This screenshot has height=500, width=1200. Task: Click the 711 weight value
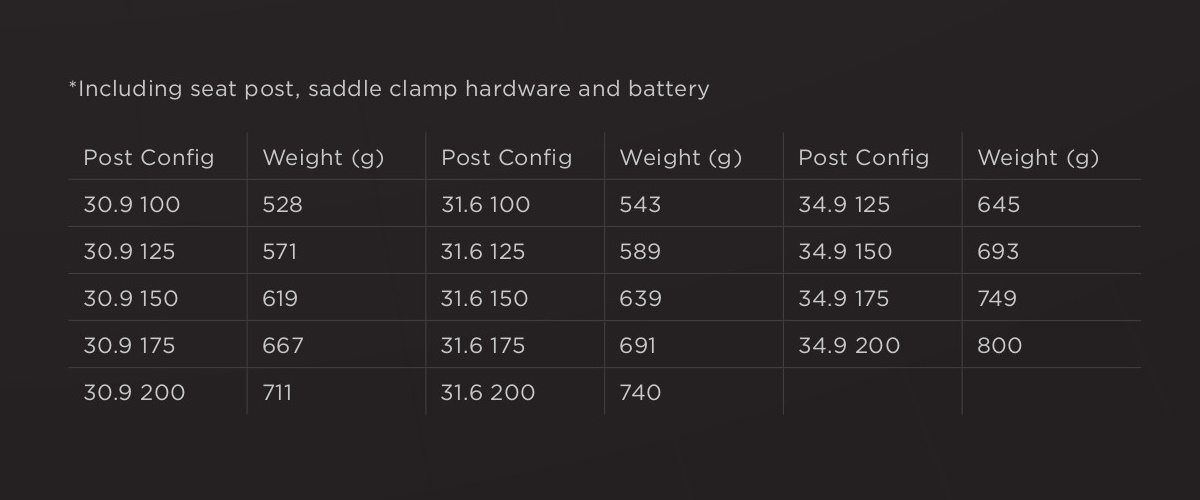click(x=277, y=393)
